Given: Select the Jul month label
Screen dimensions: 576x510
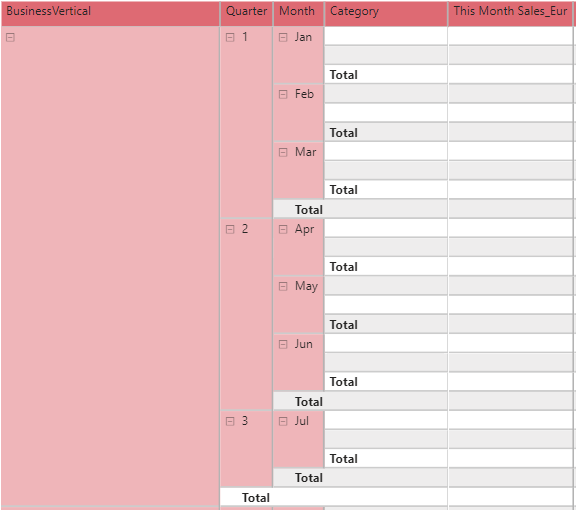Looking at the screenshot, I should click(302, 421).
